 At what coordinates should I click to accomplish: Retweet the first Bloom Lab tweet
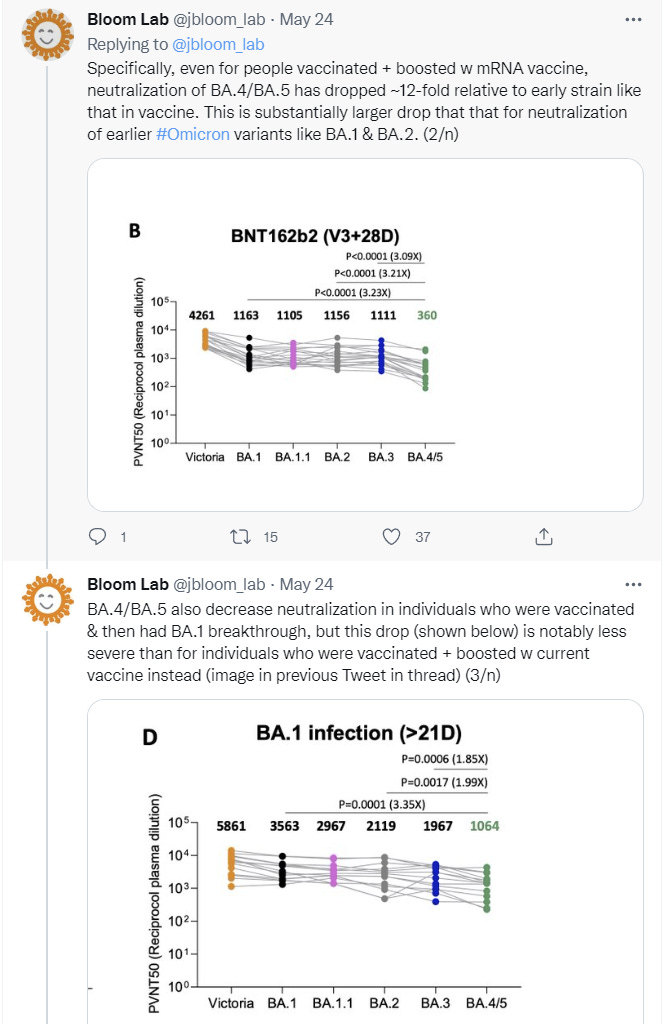tap(238, 537)
